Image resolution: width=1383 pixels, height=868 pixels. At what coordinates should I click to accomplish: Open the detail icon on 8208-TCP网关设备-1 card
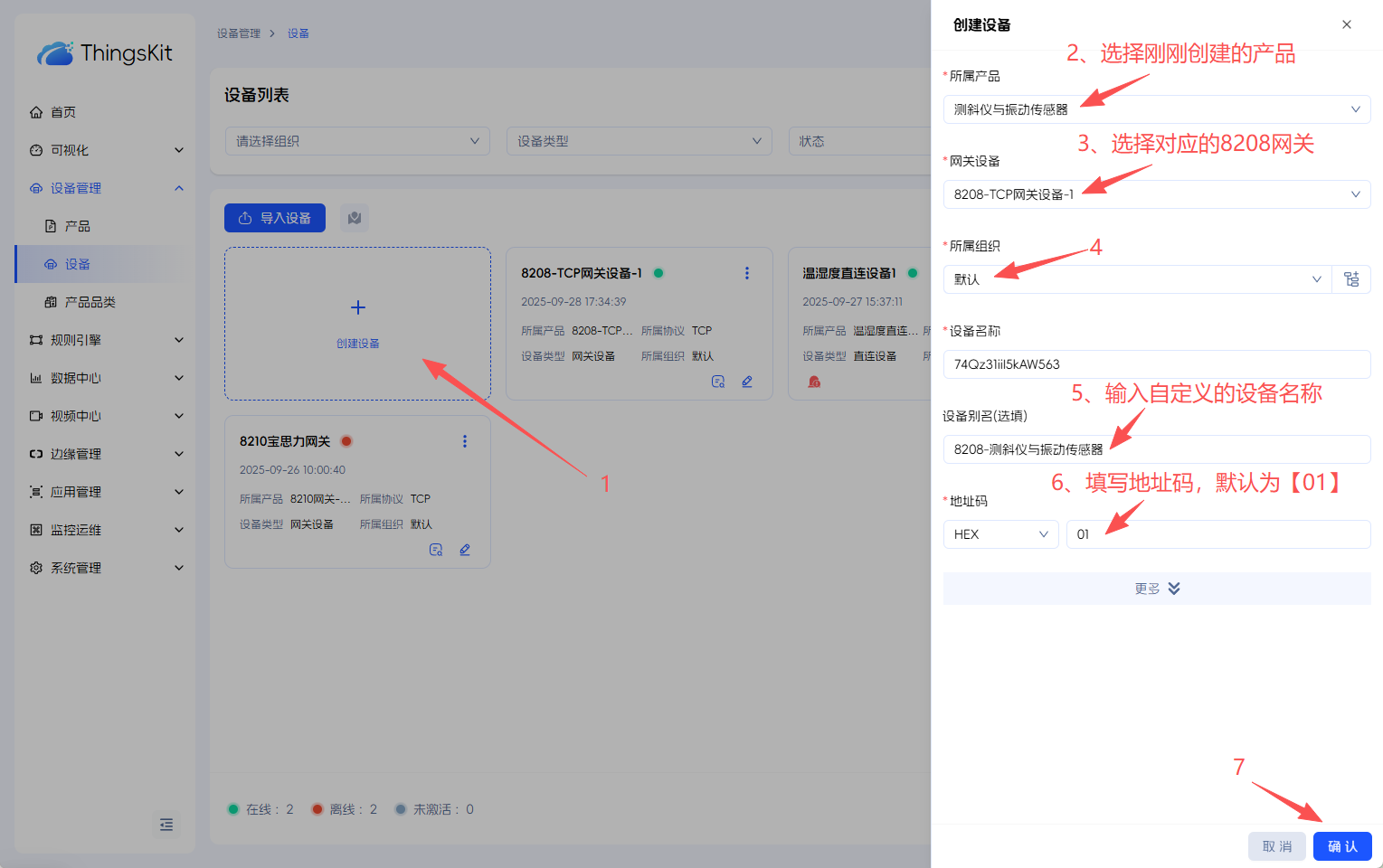tap(718, 382)
